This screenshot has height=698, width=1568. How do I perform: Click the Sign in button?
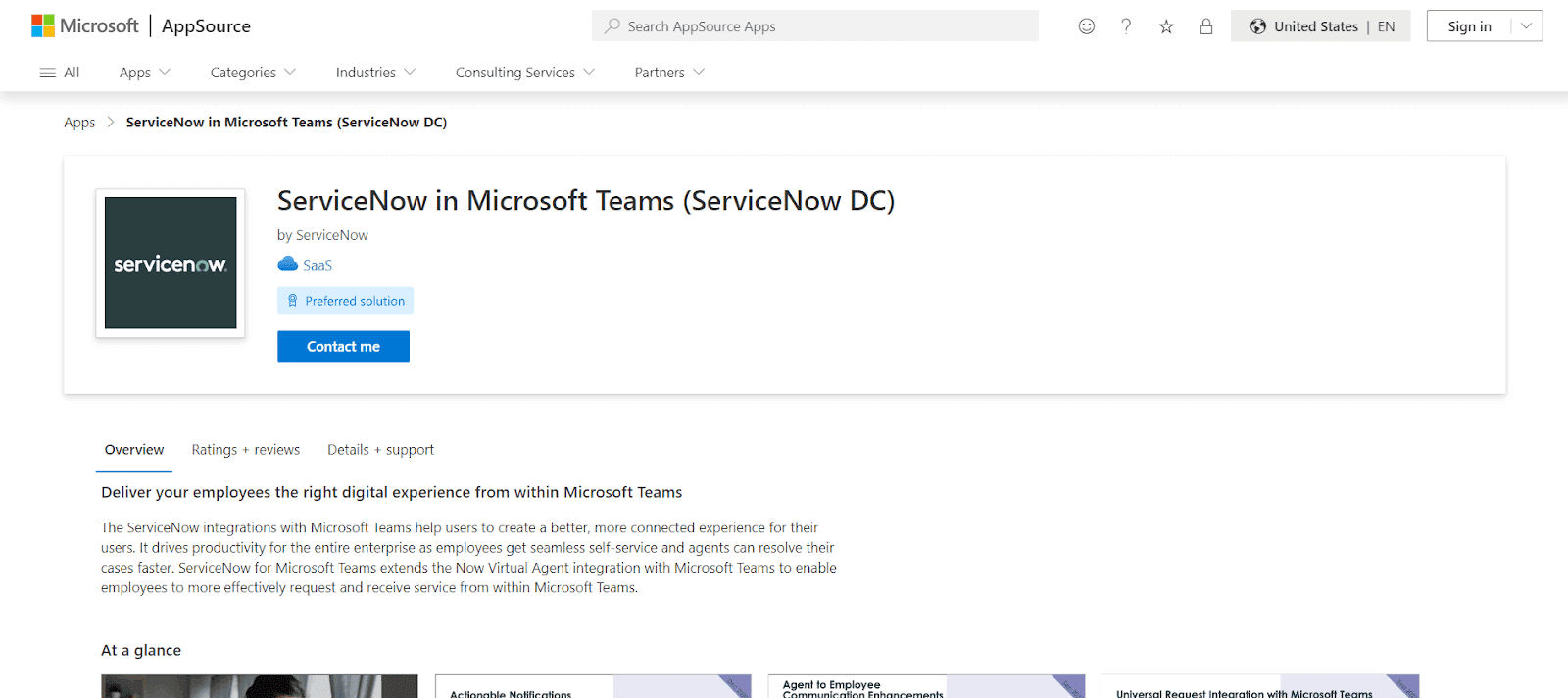[1469, 26]
